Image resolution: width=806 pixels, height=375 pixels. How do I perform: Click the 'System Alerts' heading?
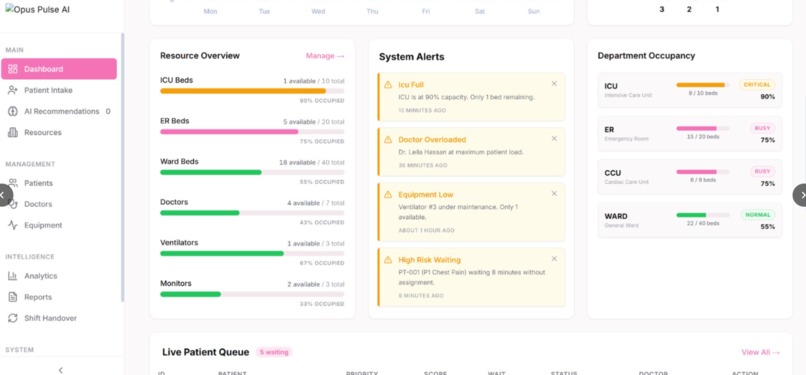[411, 57]
